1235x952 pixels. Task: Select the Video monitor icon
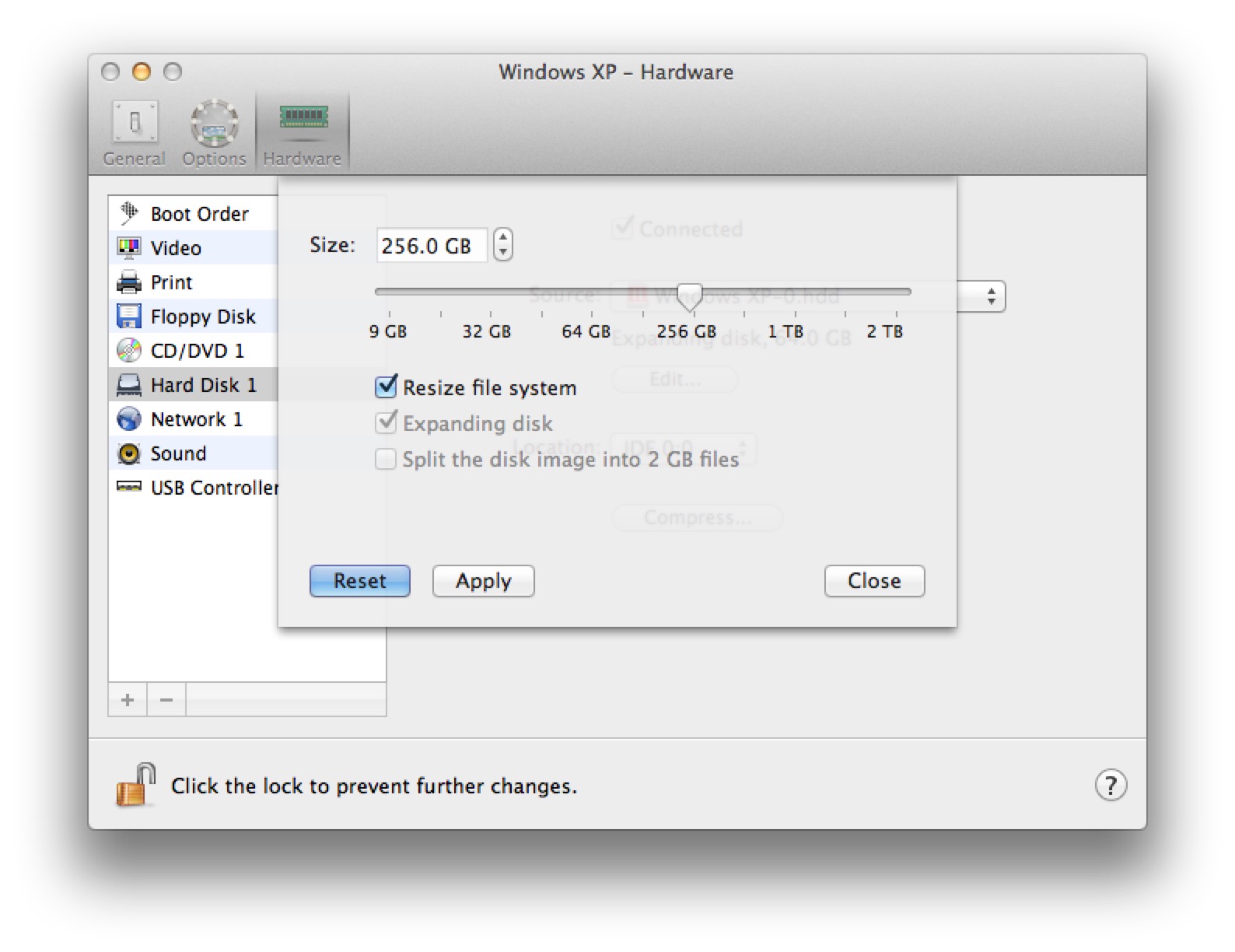[x=129, y=247]
